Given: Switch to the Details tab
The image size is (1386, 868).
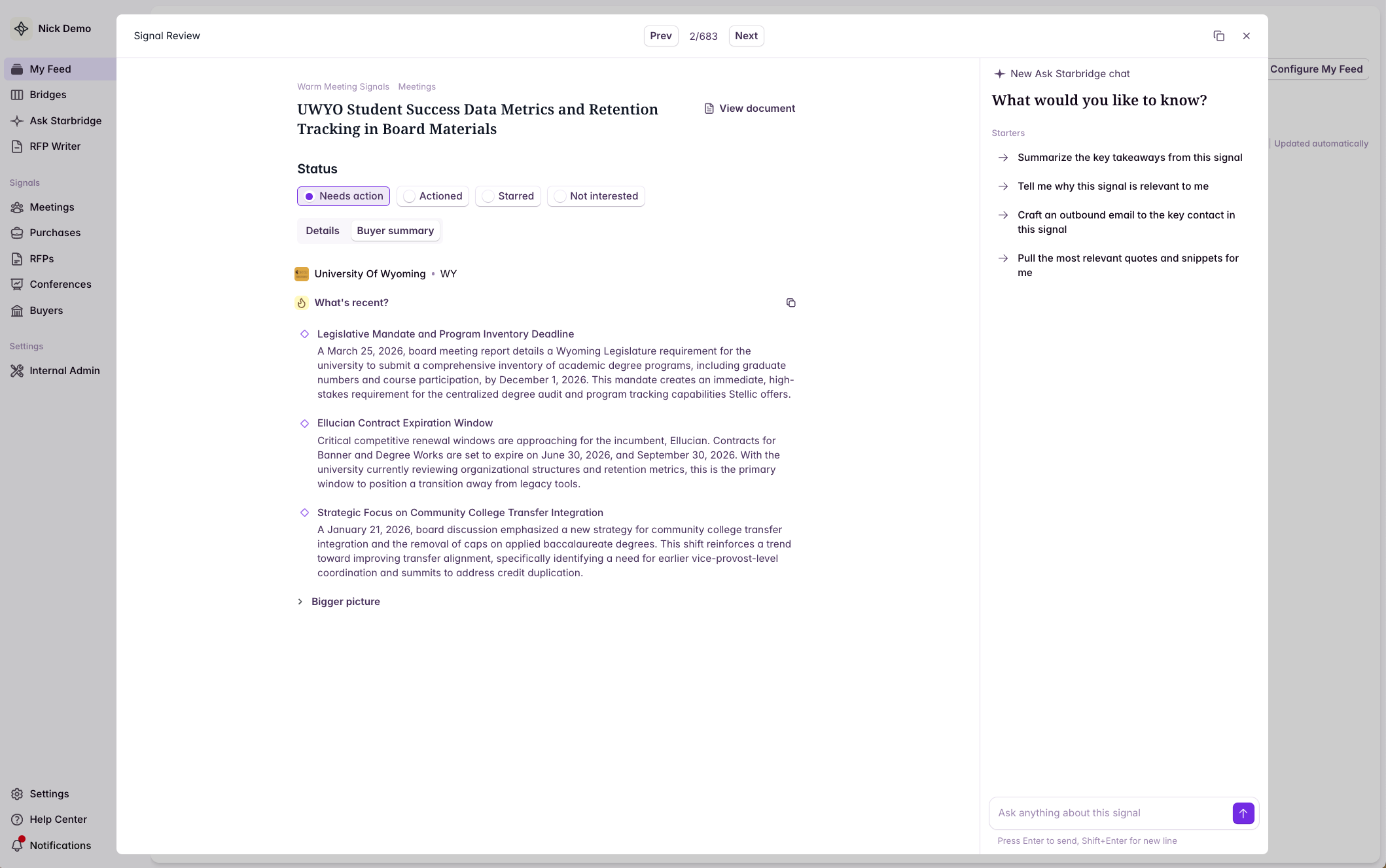Looking at the screenshot, I should pos(323,231).
